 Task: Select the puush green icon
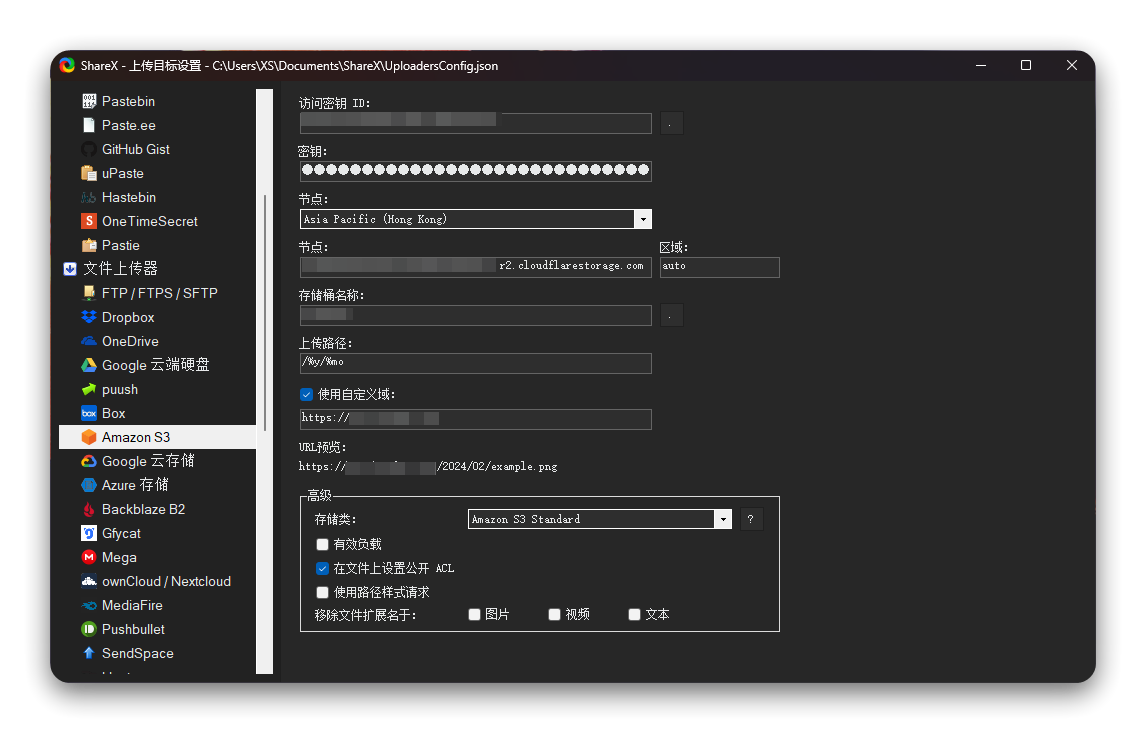coord(89,389)
